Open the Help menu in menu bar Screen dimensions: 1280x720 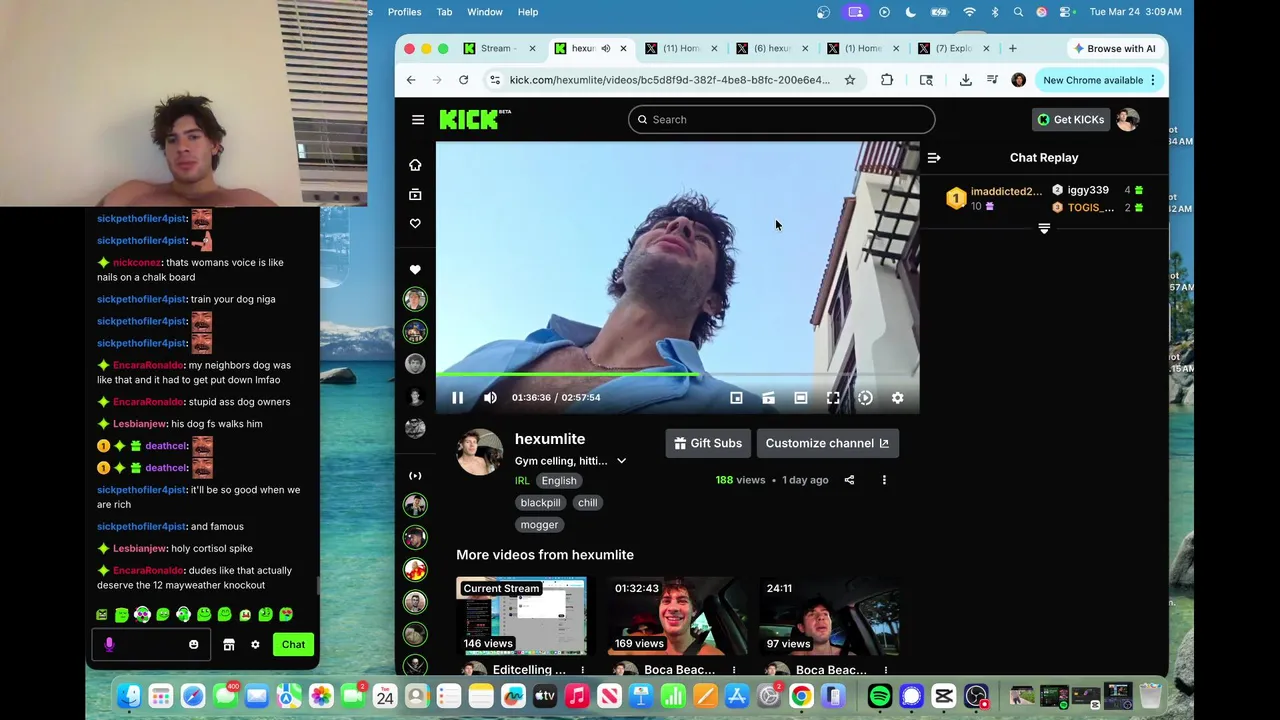(528, 12)
